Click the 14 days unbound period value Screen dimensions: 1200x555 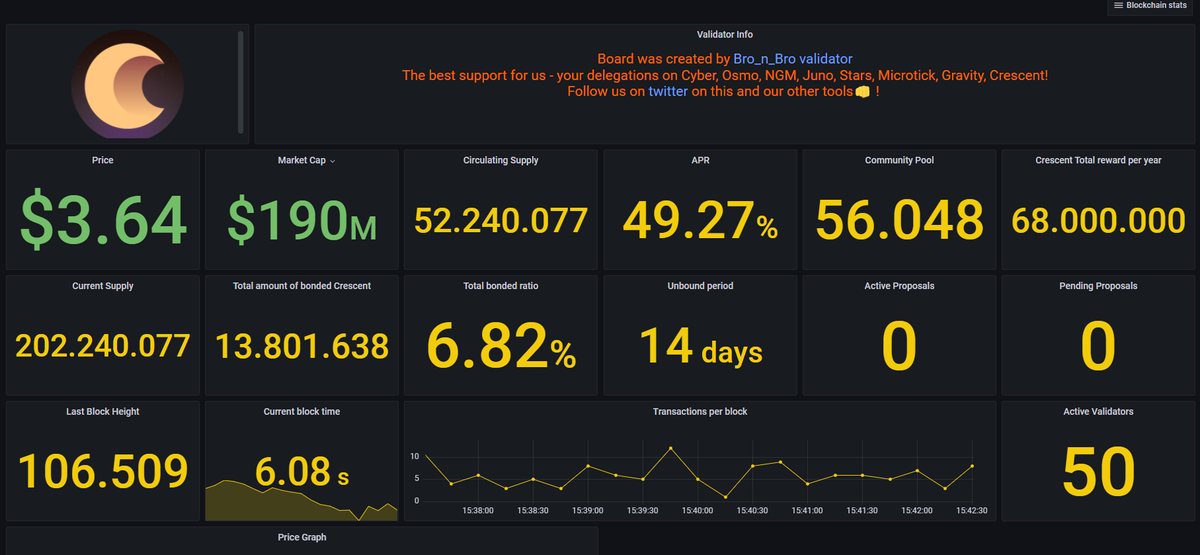pyautogui.click(x=700, y=346)
